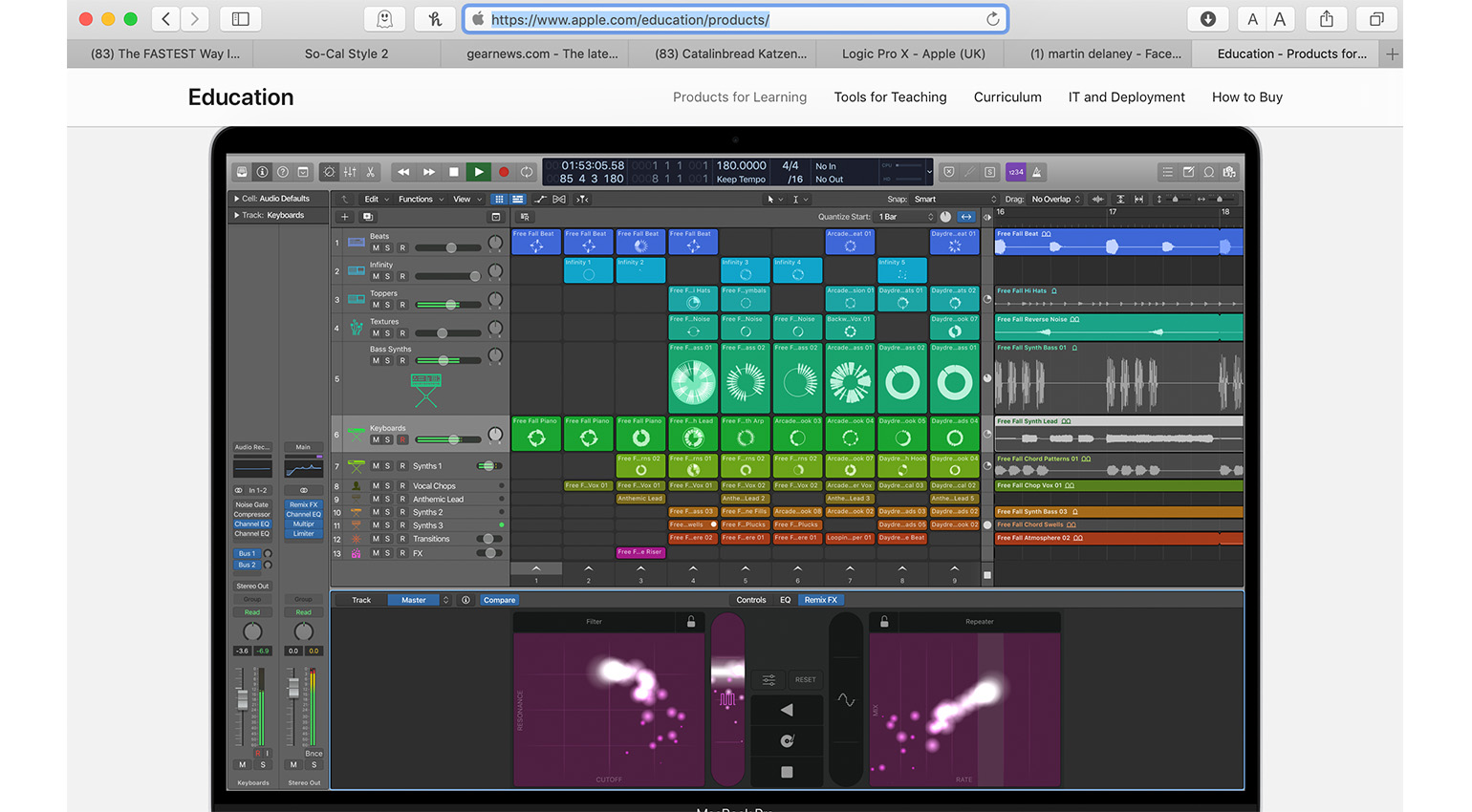Open the Quantize Start 1 Bar dropdown

pyautogui.click(x=905, y=217)
